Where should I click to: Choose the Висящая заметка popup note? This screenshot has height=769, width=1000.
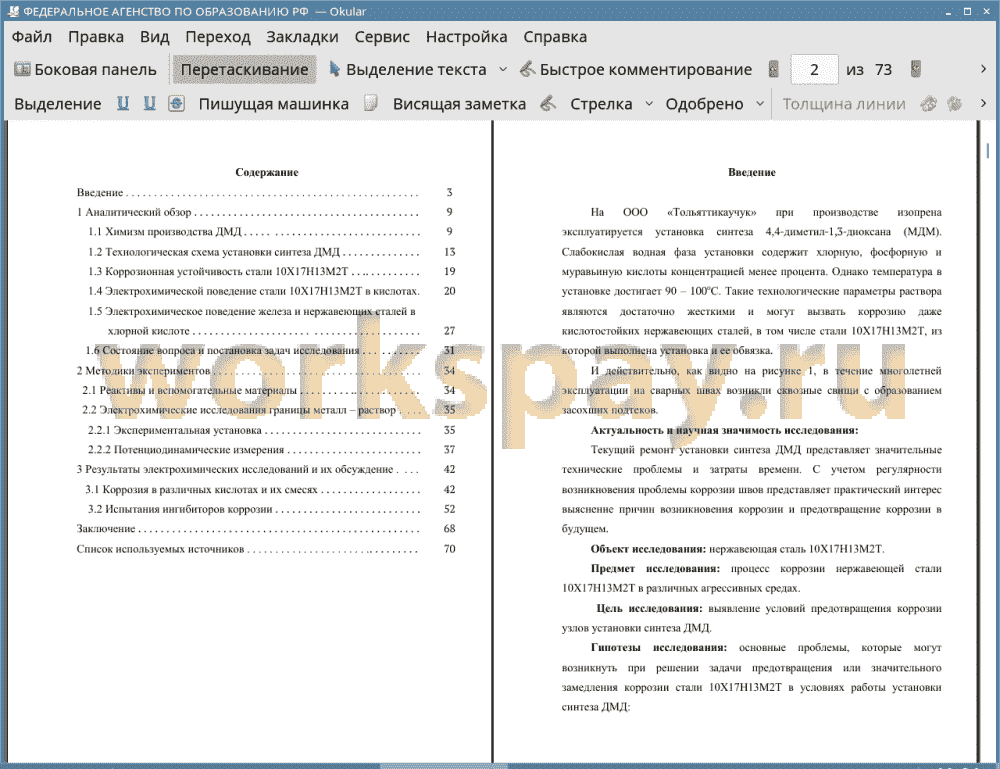[459, 104]
